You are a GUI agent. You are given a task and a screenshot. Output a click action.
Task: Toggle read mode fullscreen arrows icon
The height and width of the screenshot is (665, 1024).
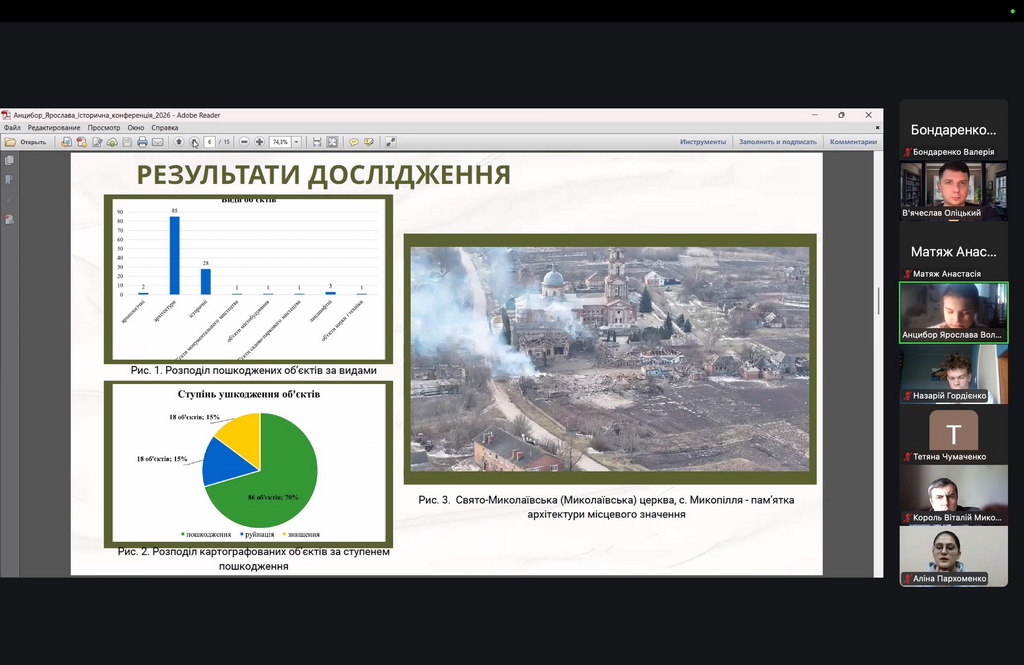(x=391, y=142)
